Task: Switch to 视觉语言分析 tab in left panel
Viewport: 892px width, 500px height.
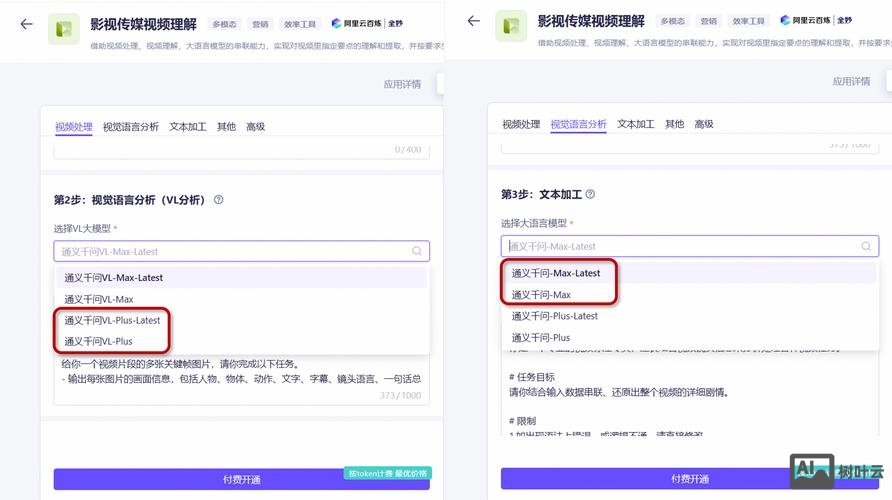Action: (x=130, y=126)
